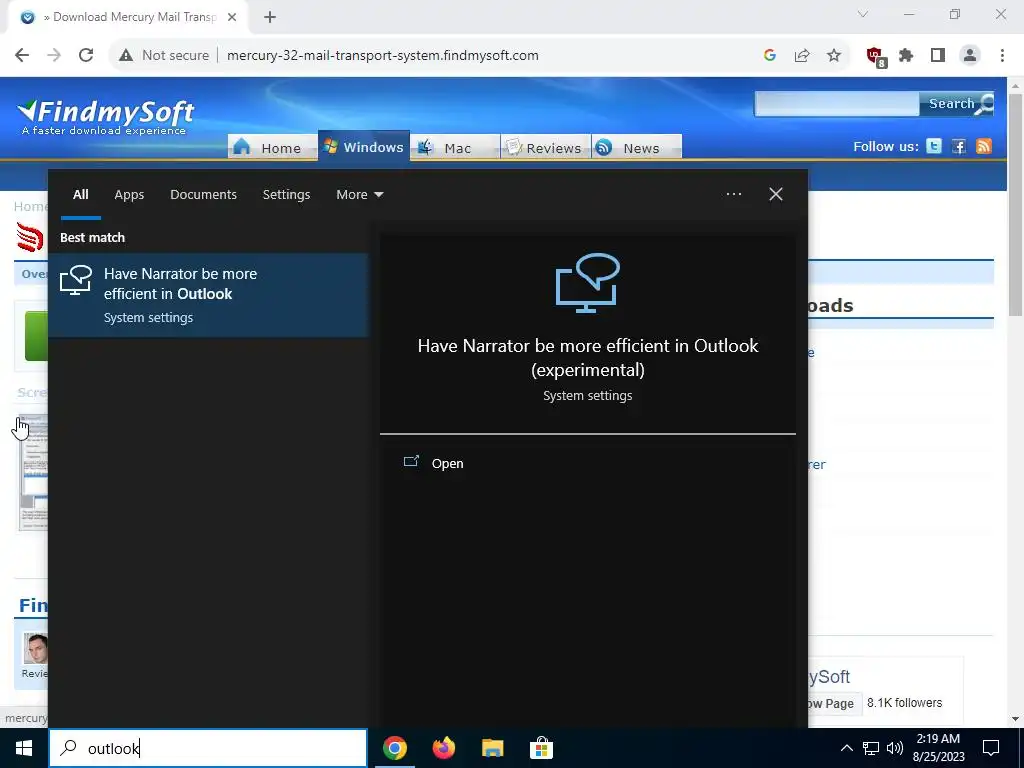This screenshot has height=768, width=1024.
Task: Open the Windows Start button
Action: (x=24, y=748)
